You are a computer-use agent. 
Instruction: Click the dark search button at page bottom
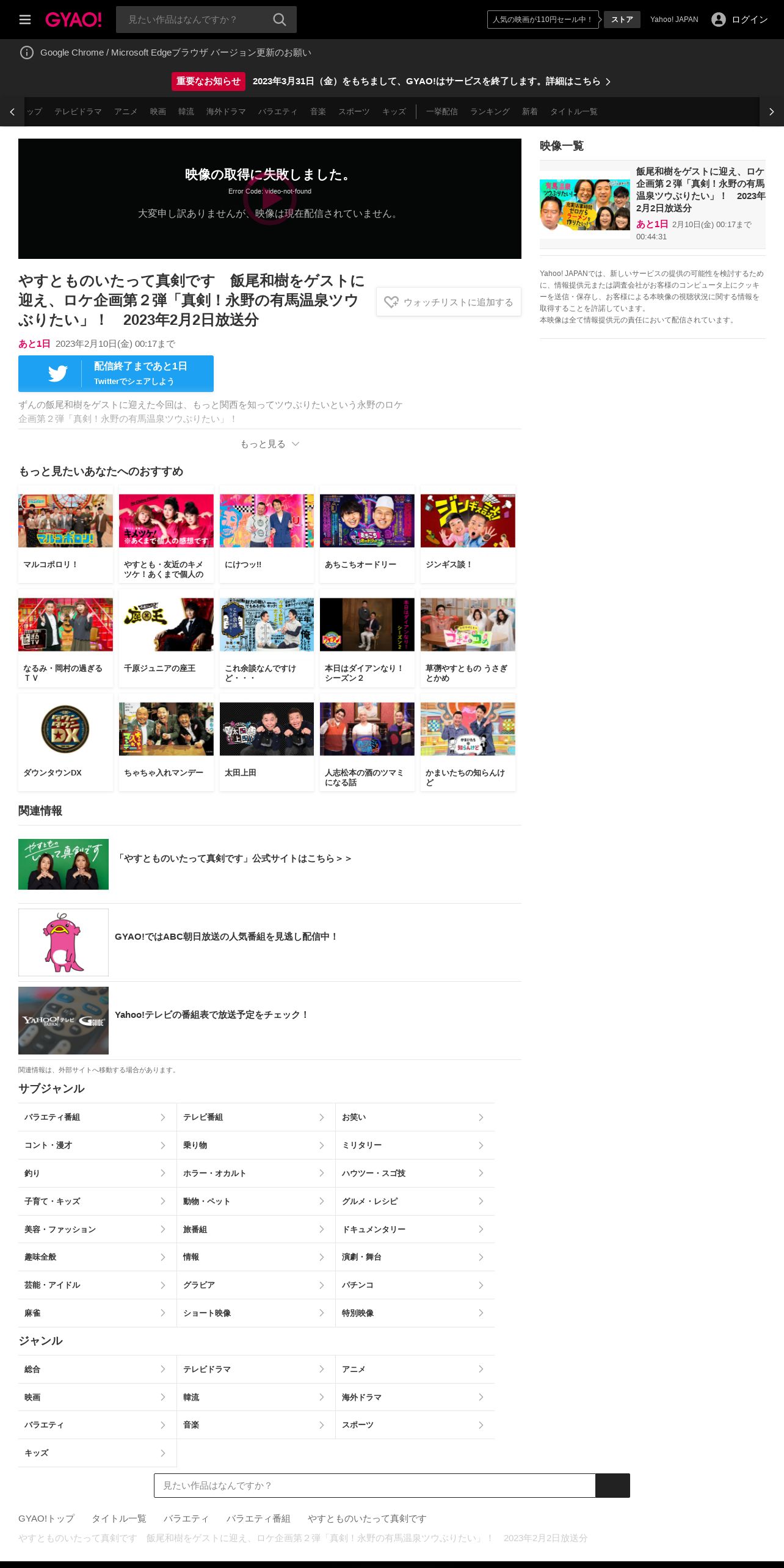click(612, 1486)
